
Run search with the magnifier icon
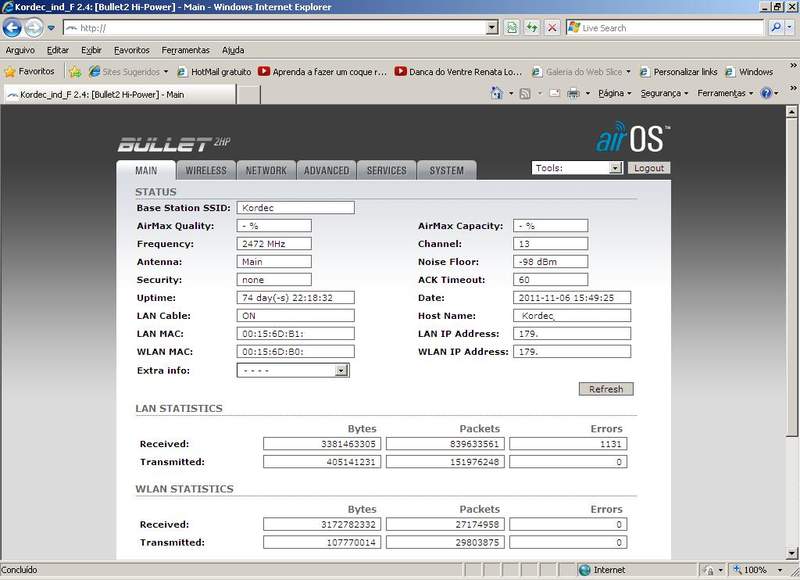click(776, 28)
